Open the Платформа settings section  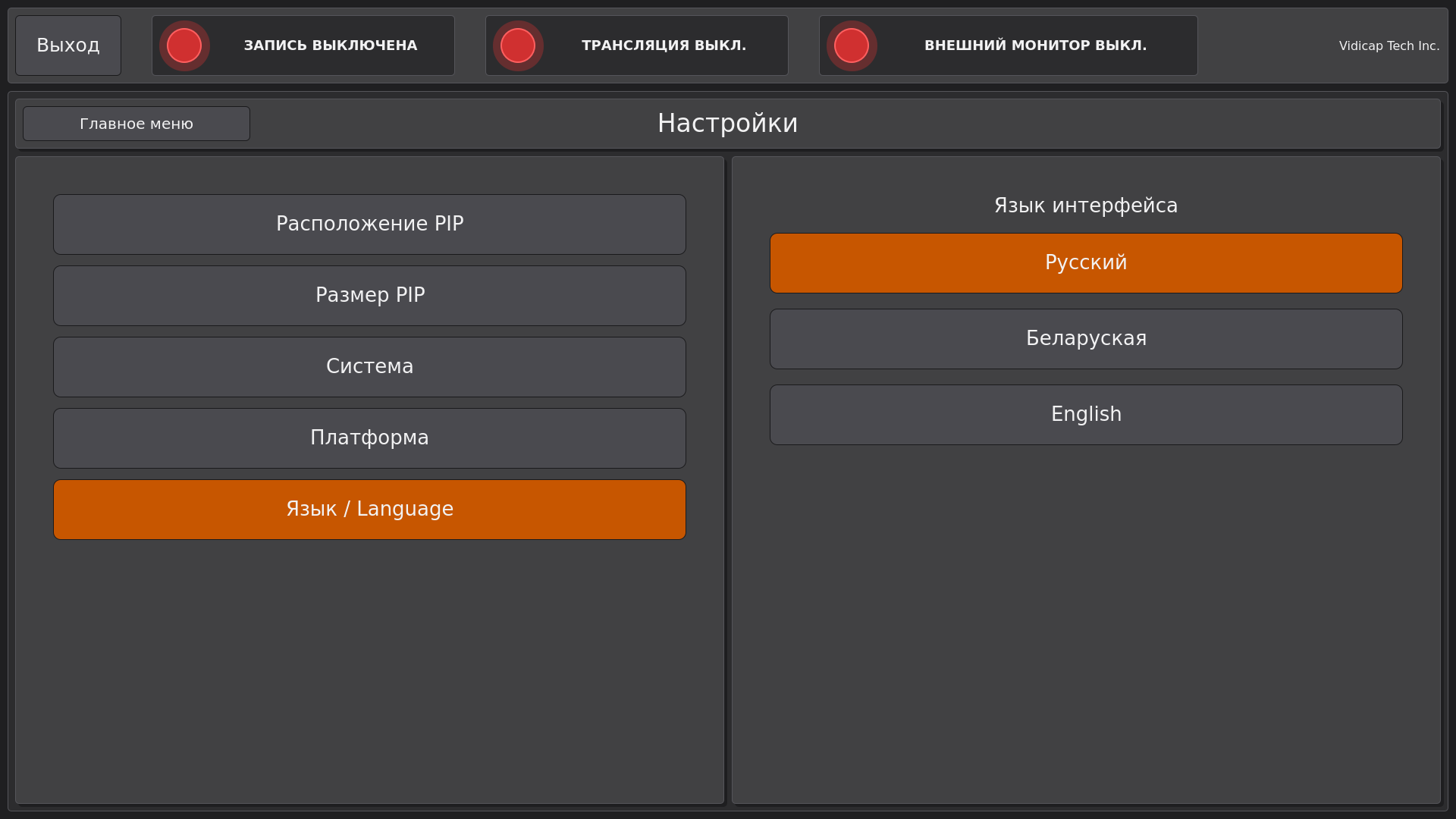click(369, 438)
